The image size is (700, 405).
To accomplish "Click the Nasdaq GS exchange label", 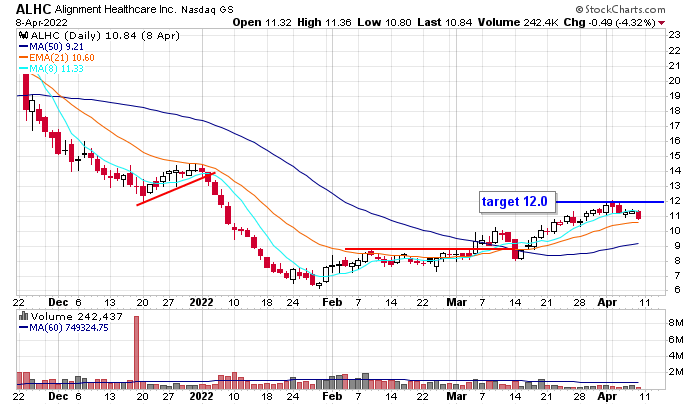I will [207, 10].
